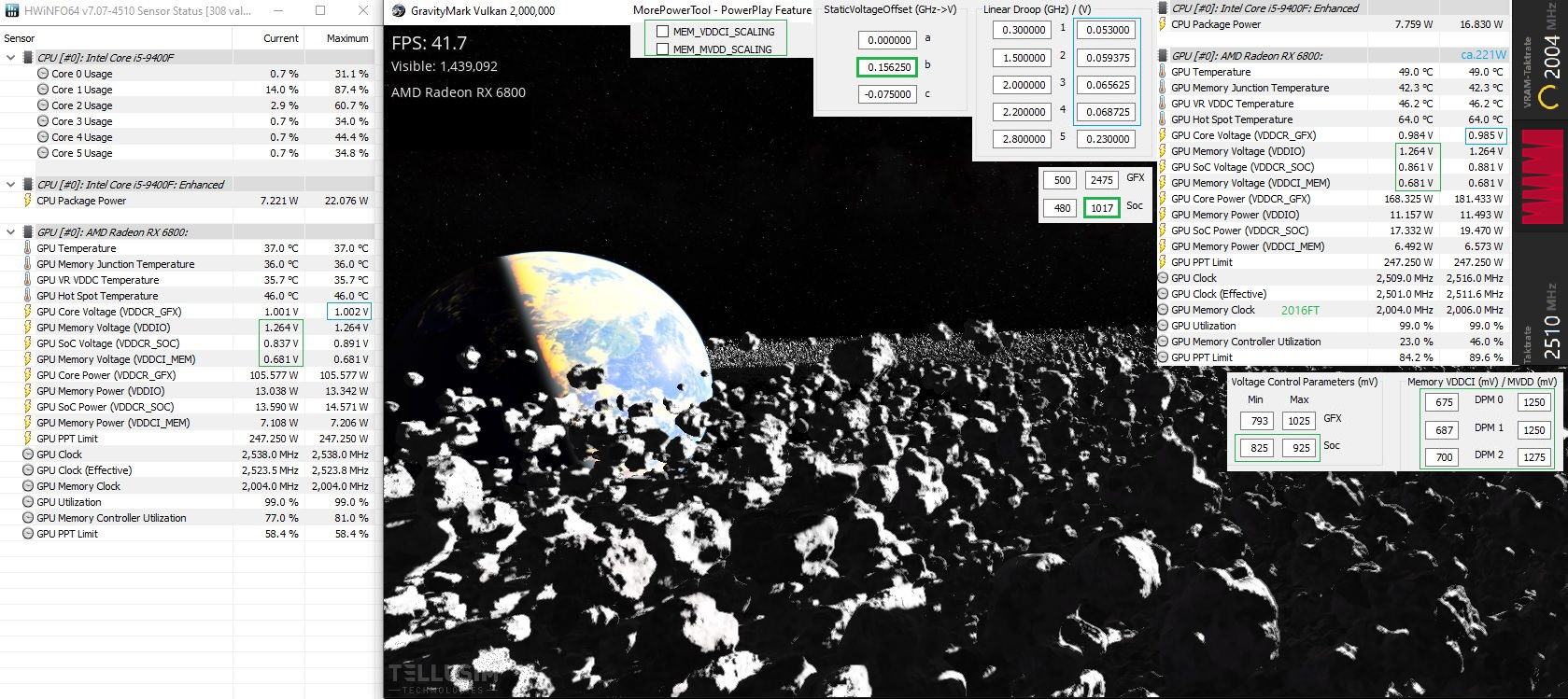Viewport: 1568px width, 699px height.
Task: Click StaticVoltageOffset field a with 0.000000
Action: pos(887,40)
